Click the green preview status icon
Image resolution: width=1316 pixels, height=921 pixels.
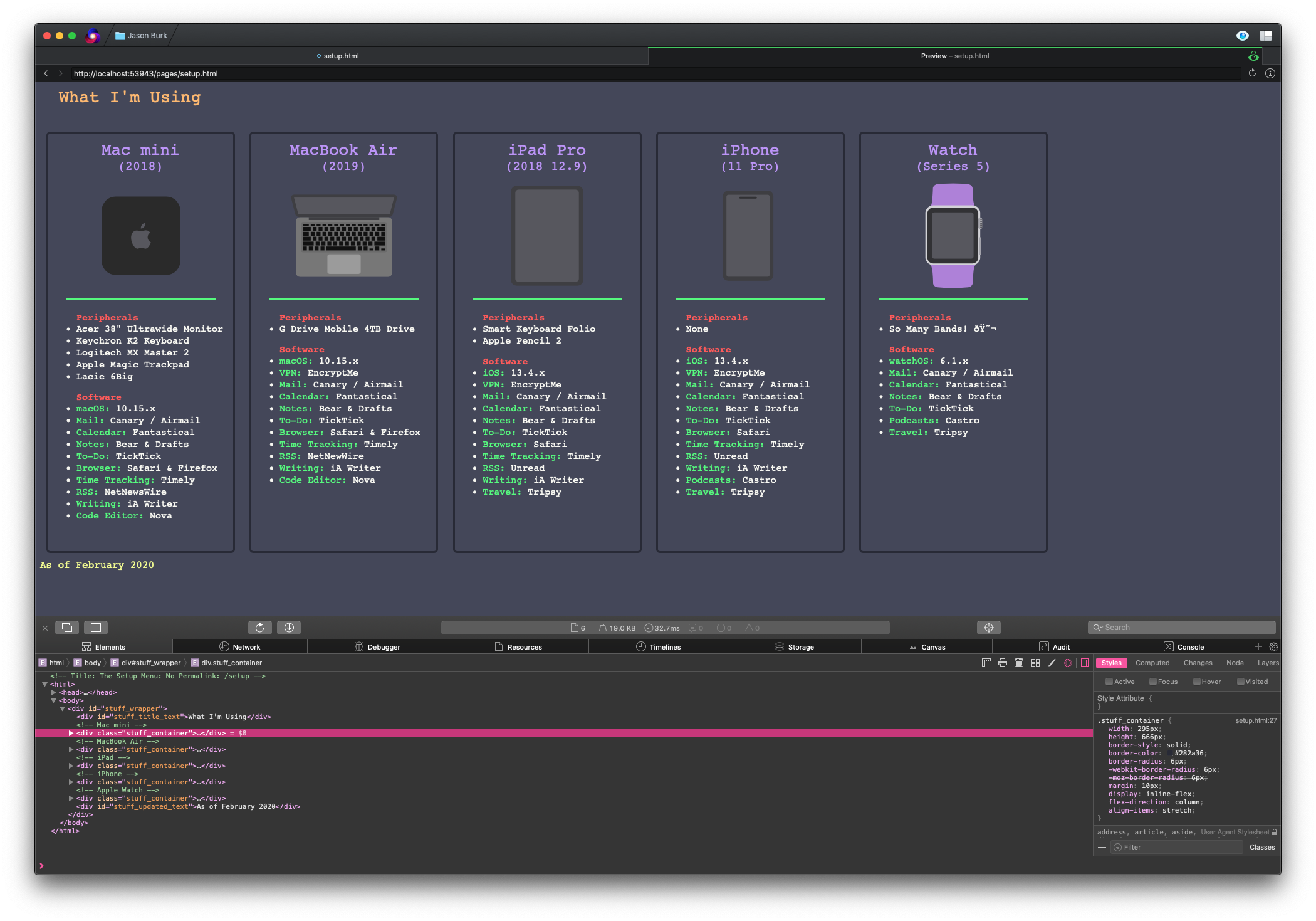click(x=1253, y=56)
